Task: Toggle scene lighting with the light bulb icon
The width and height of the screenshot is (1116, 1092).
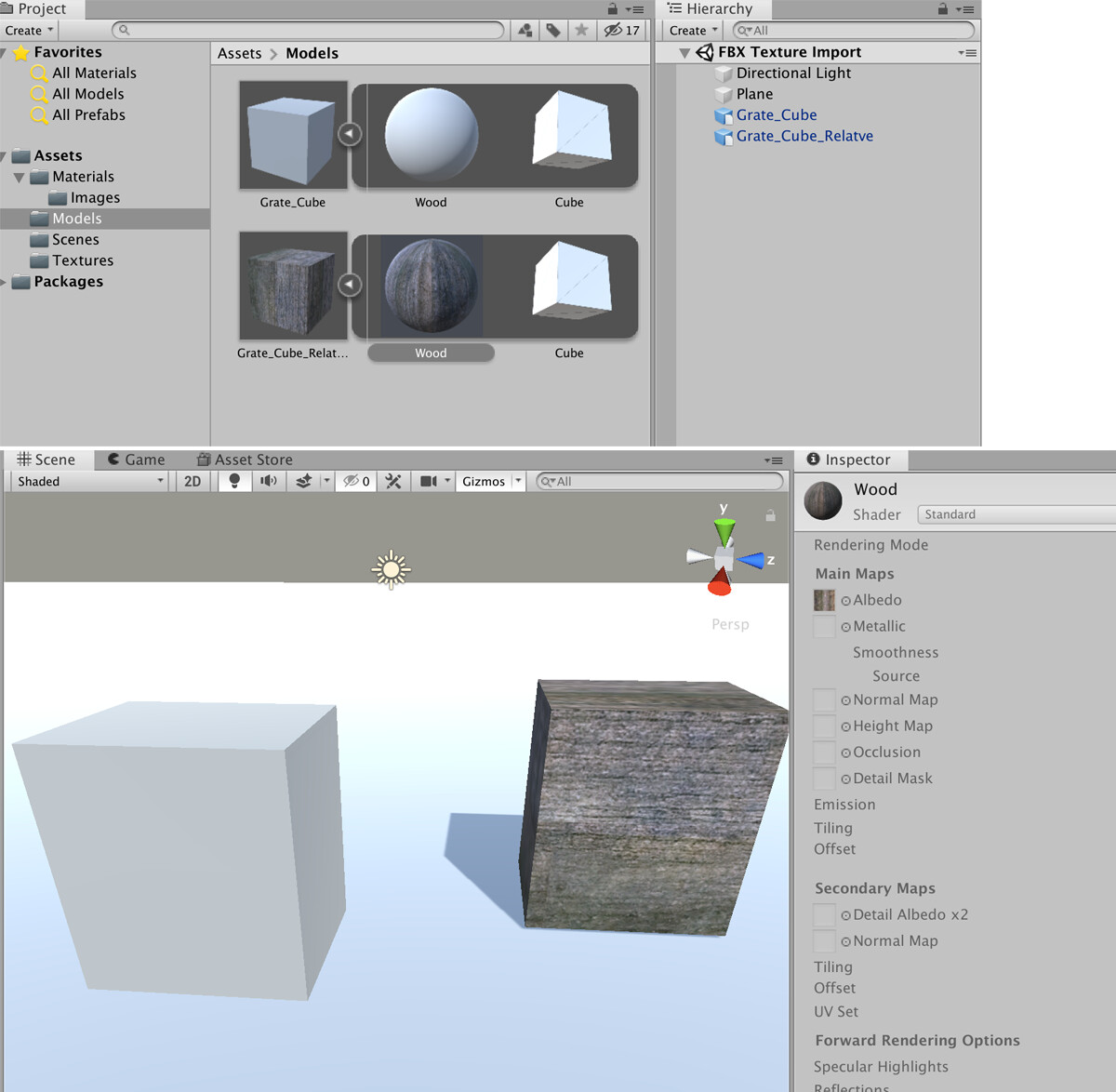Action: point(234,481)
